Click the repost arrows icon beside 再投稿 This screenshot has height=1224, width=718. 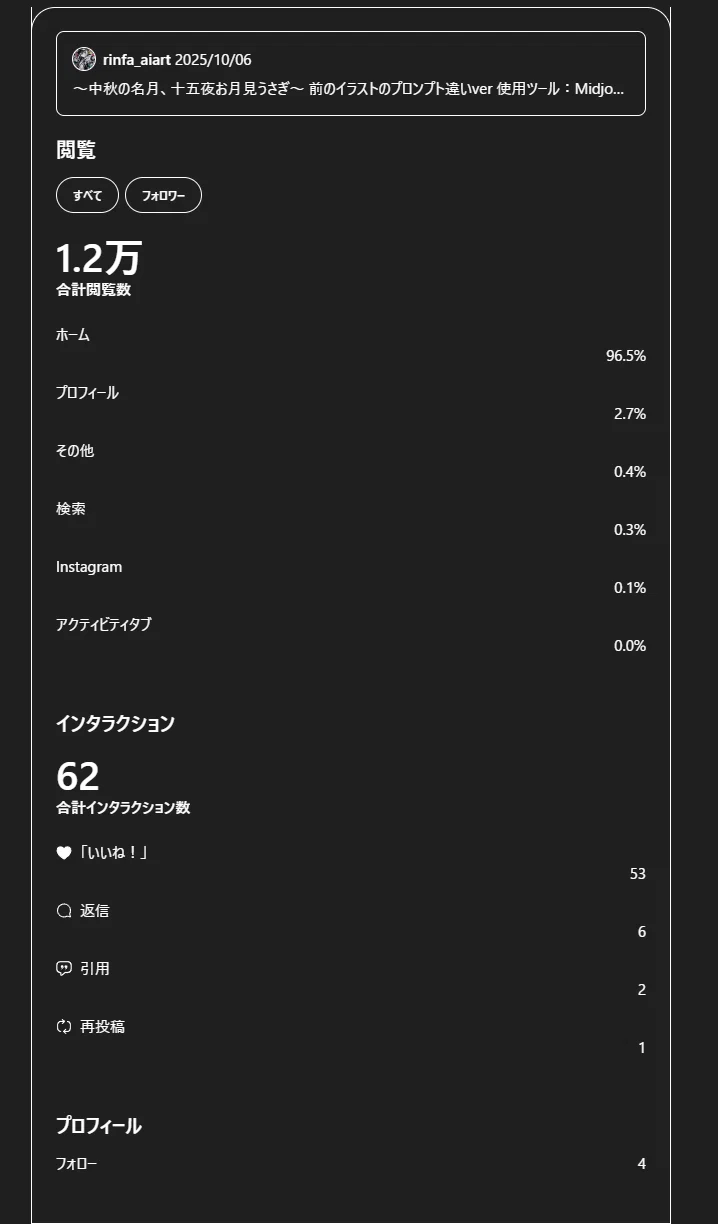click(x=64, y=1027)
